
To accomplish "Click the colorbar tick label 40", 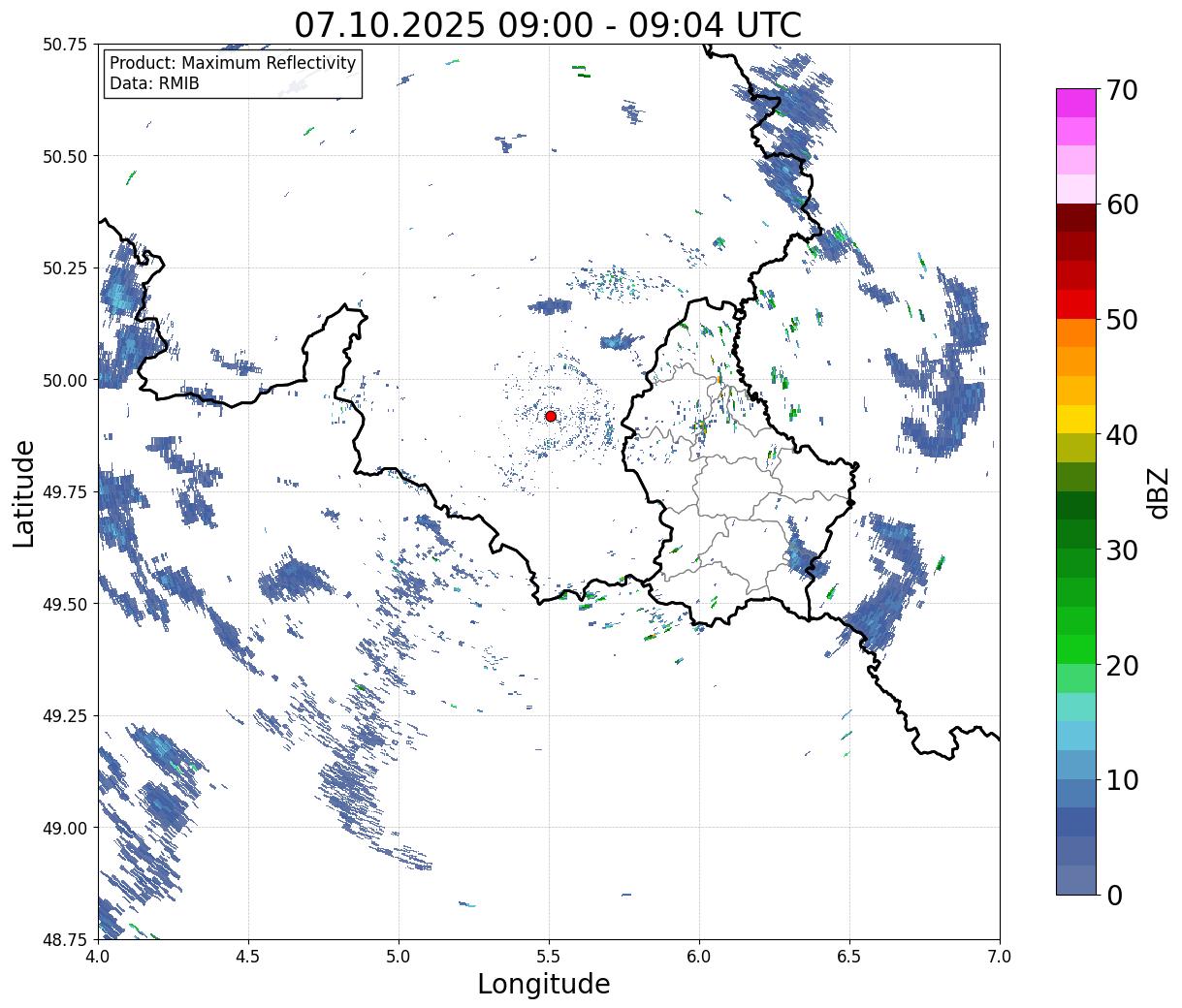I will click(1121, 435).
